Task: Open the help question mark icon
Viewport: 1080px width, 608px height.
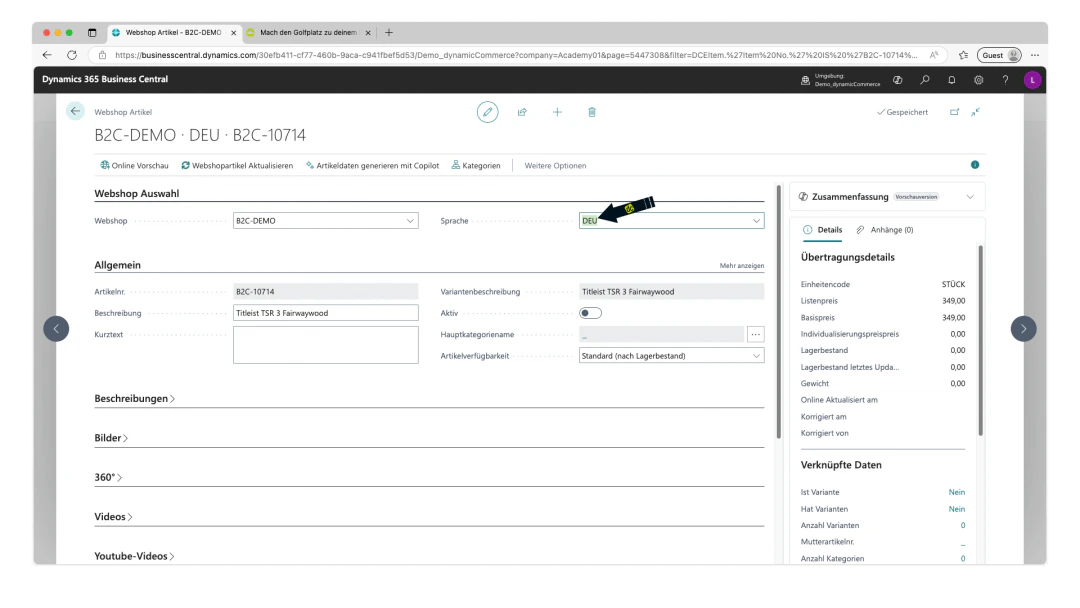Action: [1005, 80]
